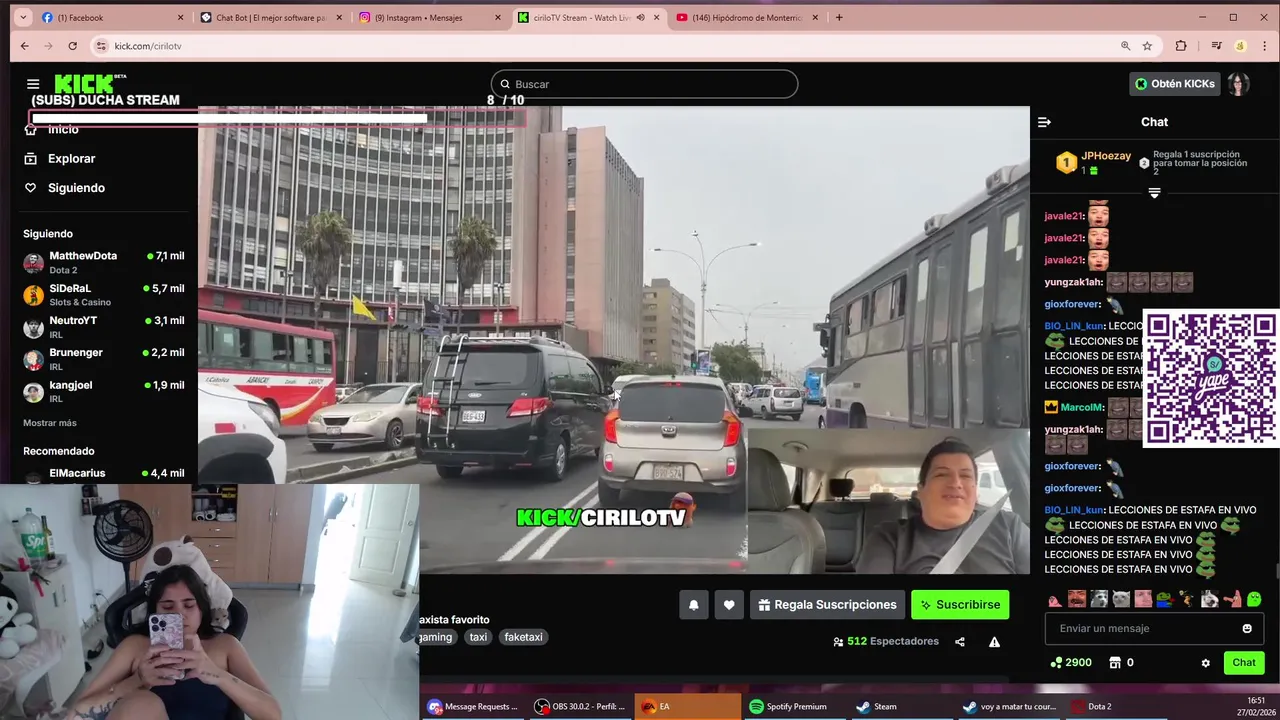Open the Chrome profile avatar
The image size is (1280, 720).
[x=1240, y=46]
